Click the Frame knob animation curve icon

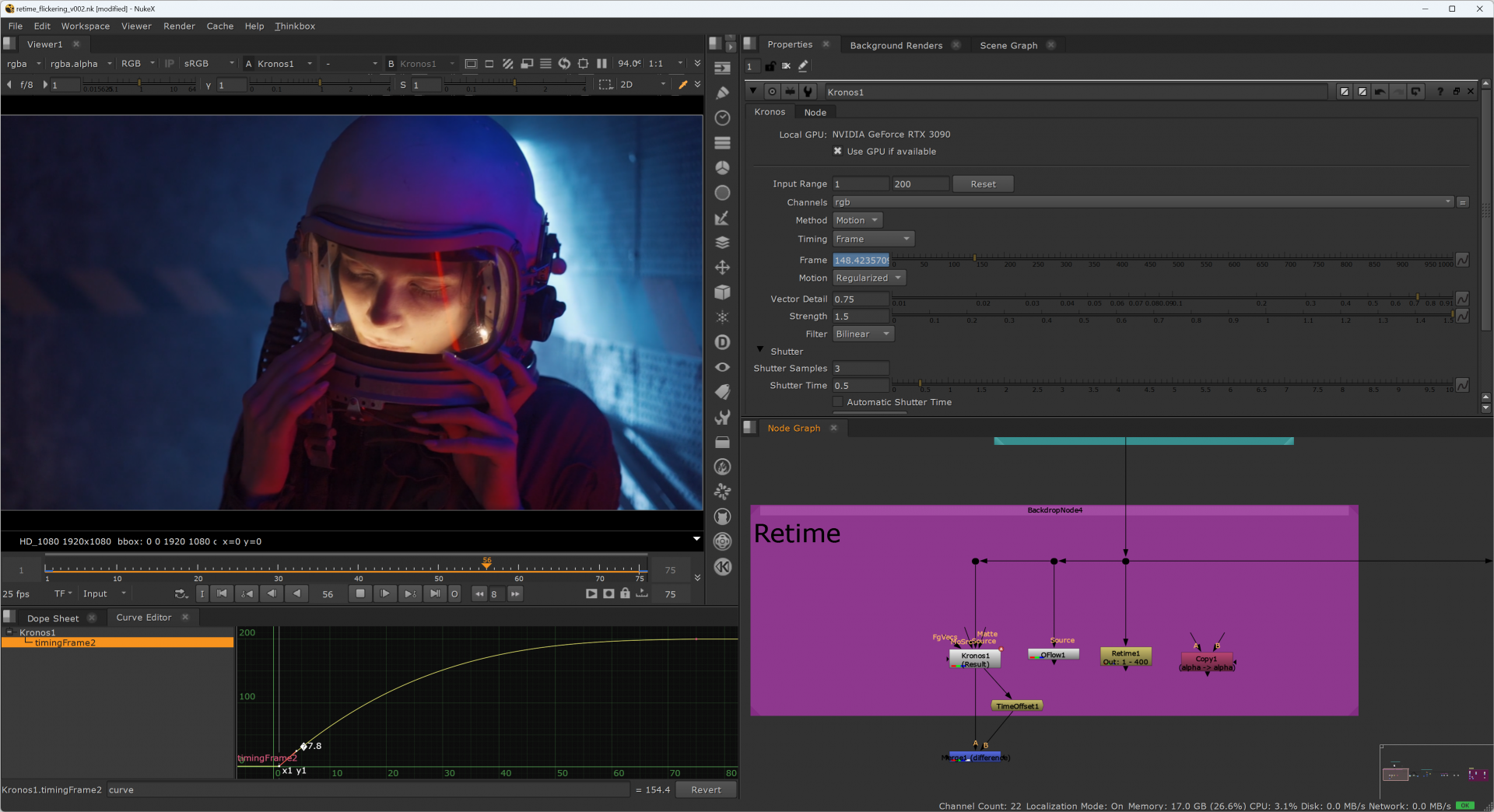tap(1462, 261)
